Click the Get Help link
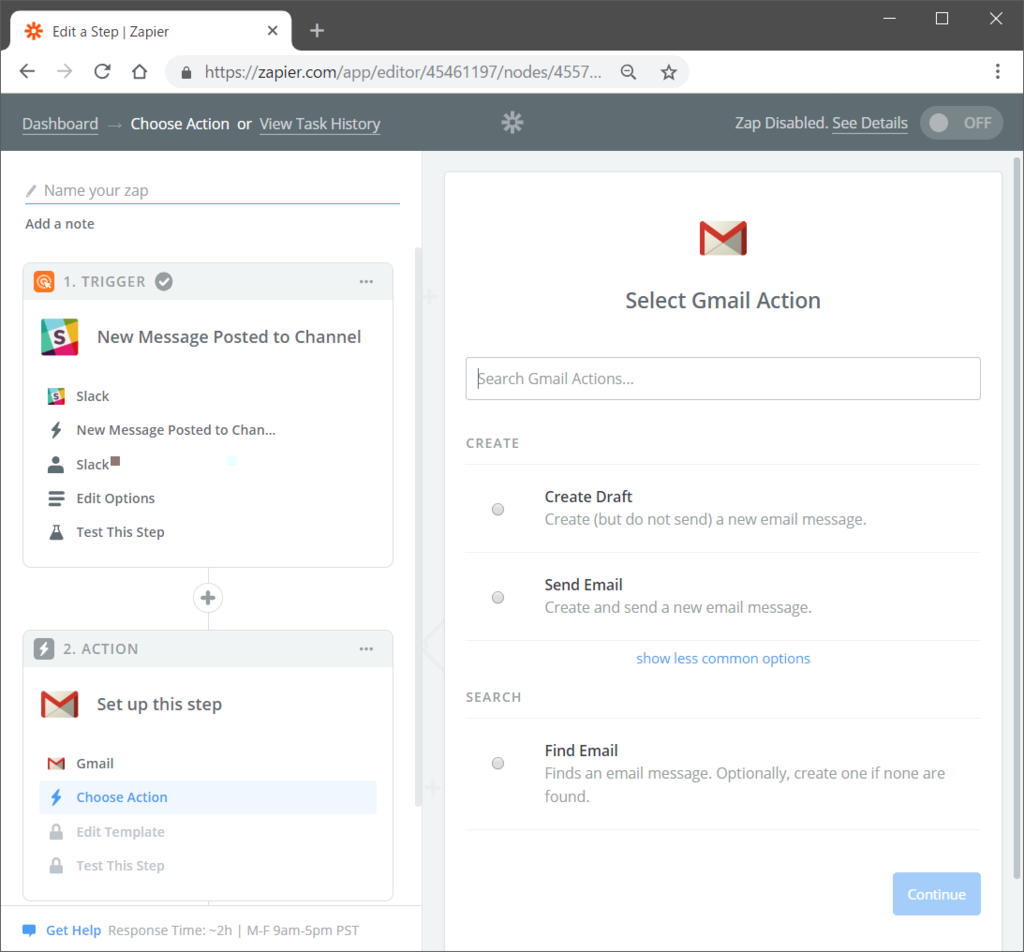This screenshot has width=1024, height=952. coord(73,930)
